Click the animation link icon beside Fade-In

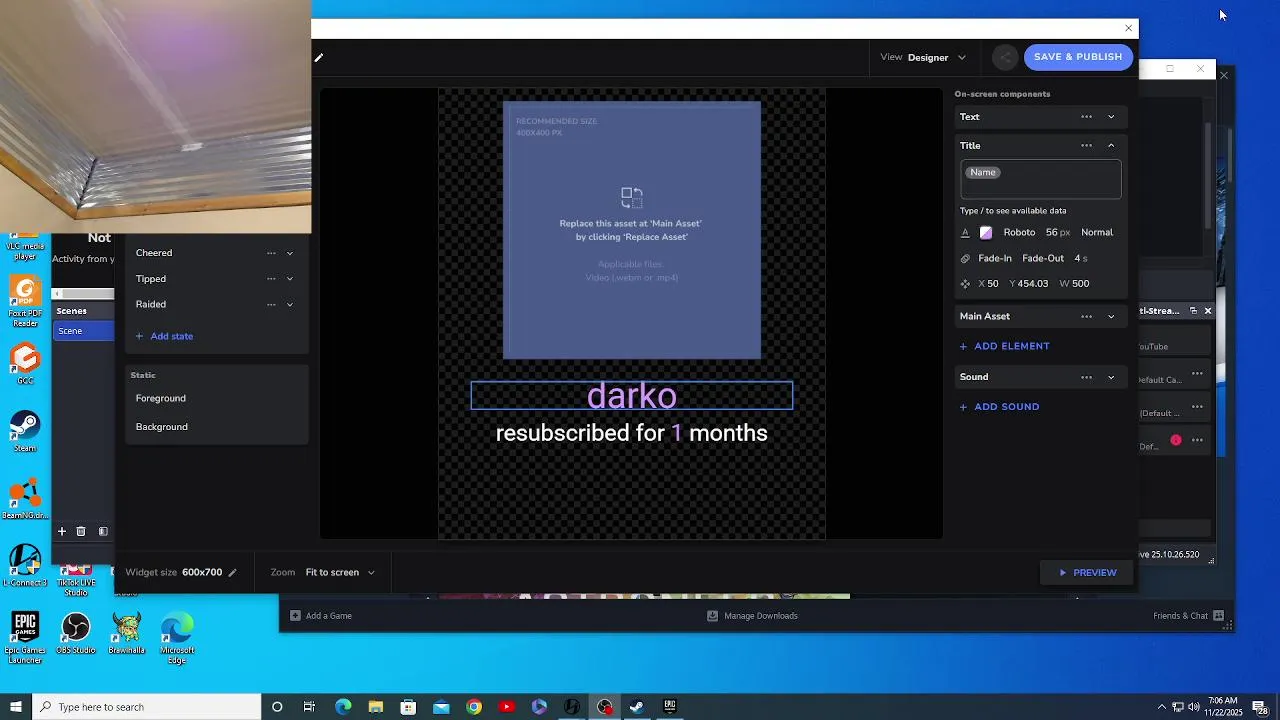point(965,258)
